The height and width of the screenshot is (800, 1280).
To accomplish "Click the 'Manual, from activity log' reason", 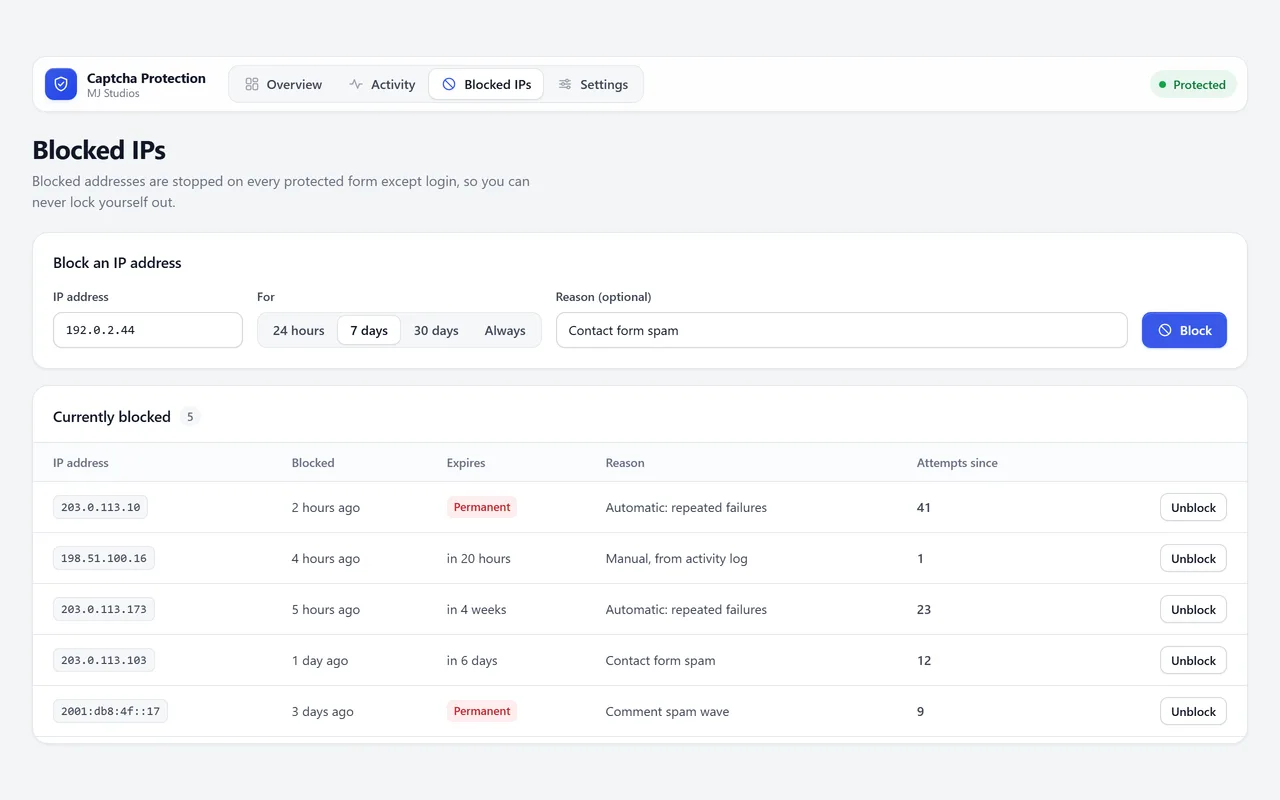I will 677,558.
